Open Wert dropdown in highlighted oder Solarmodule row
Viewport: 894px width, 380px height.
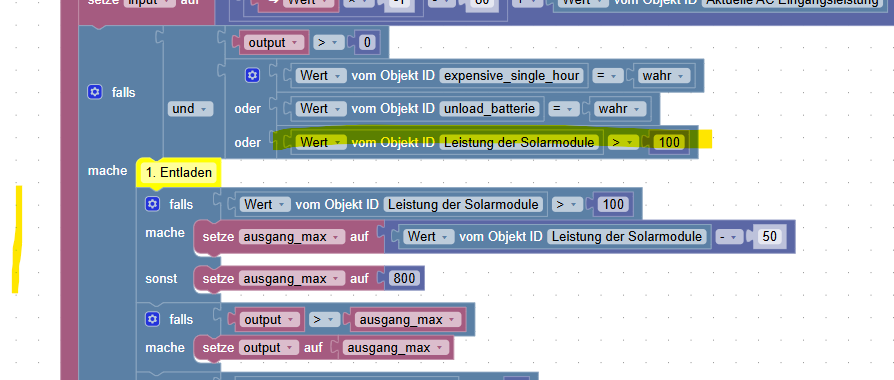[x=322, y=142]
